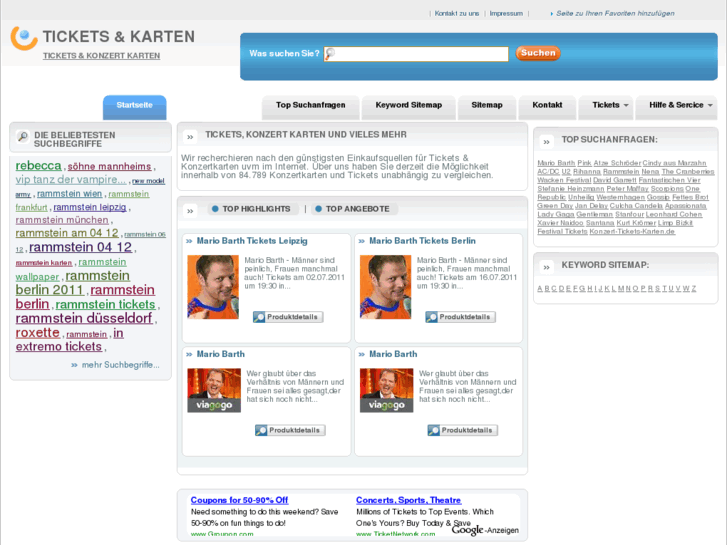The width and height of the screenshot is (727, 545).
Task: Open Produktdetails for Mario Barth Tickets Berlin
Action: (x=460, y=317)
